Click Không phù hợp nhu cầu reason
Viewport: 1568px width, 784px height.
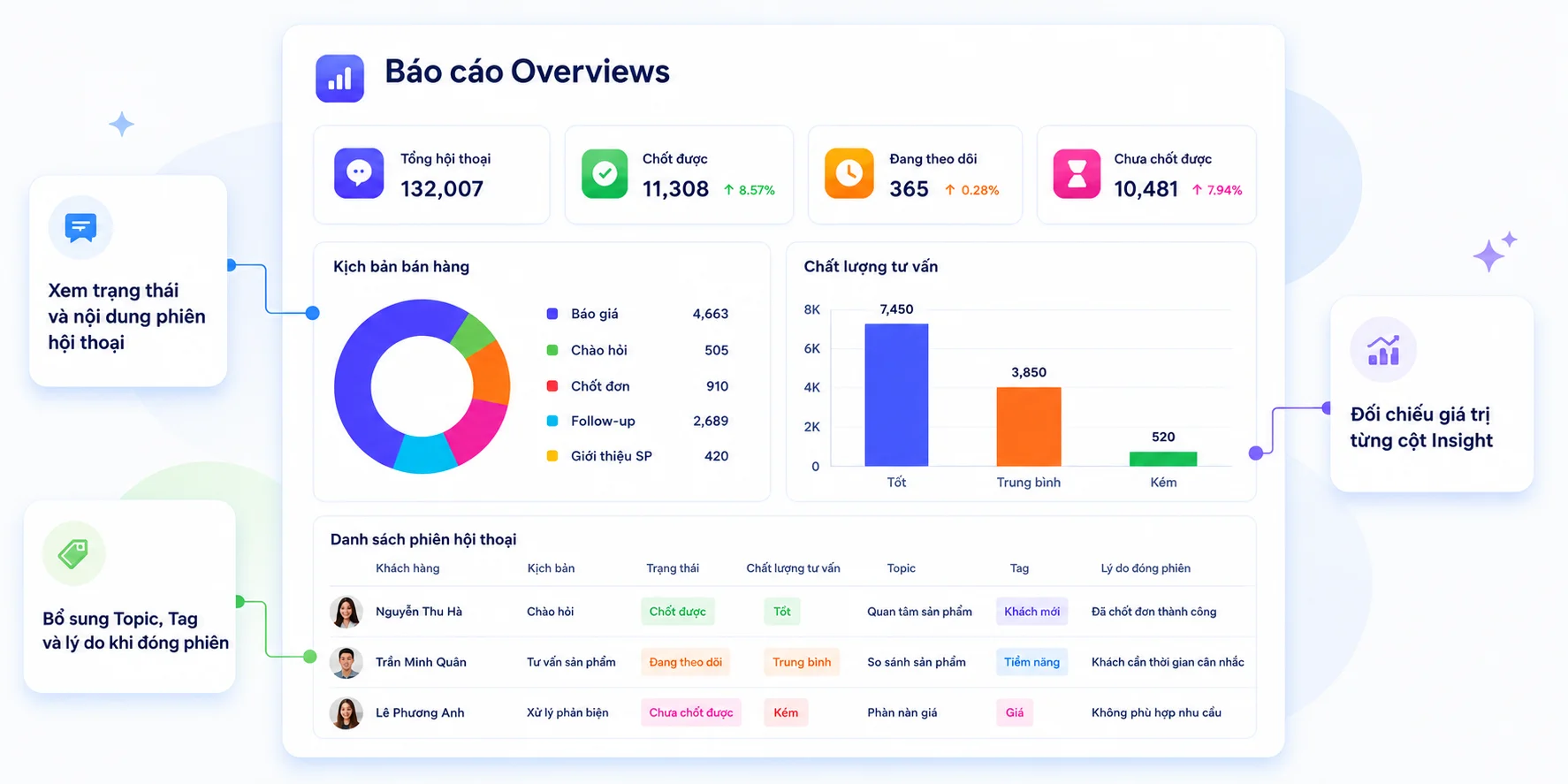pyautogui.click(x=1156, y=712)
